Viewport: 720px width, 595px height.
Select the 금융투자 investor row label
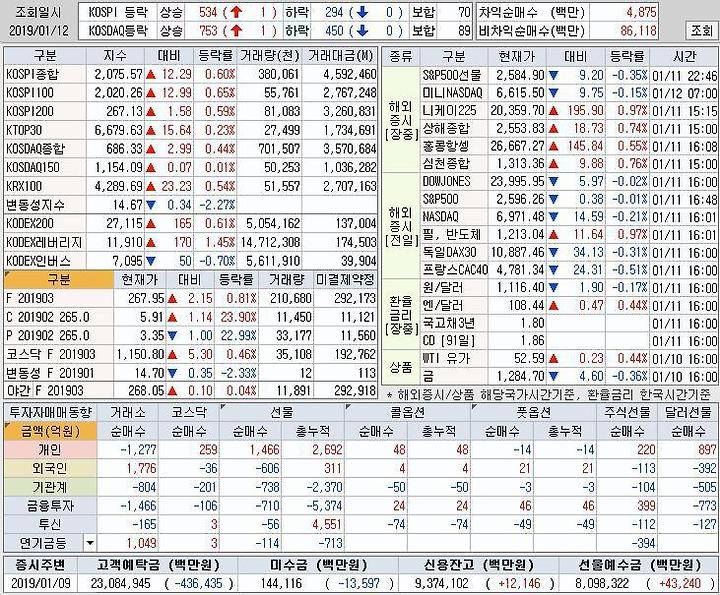tap(49, 506)
